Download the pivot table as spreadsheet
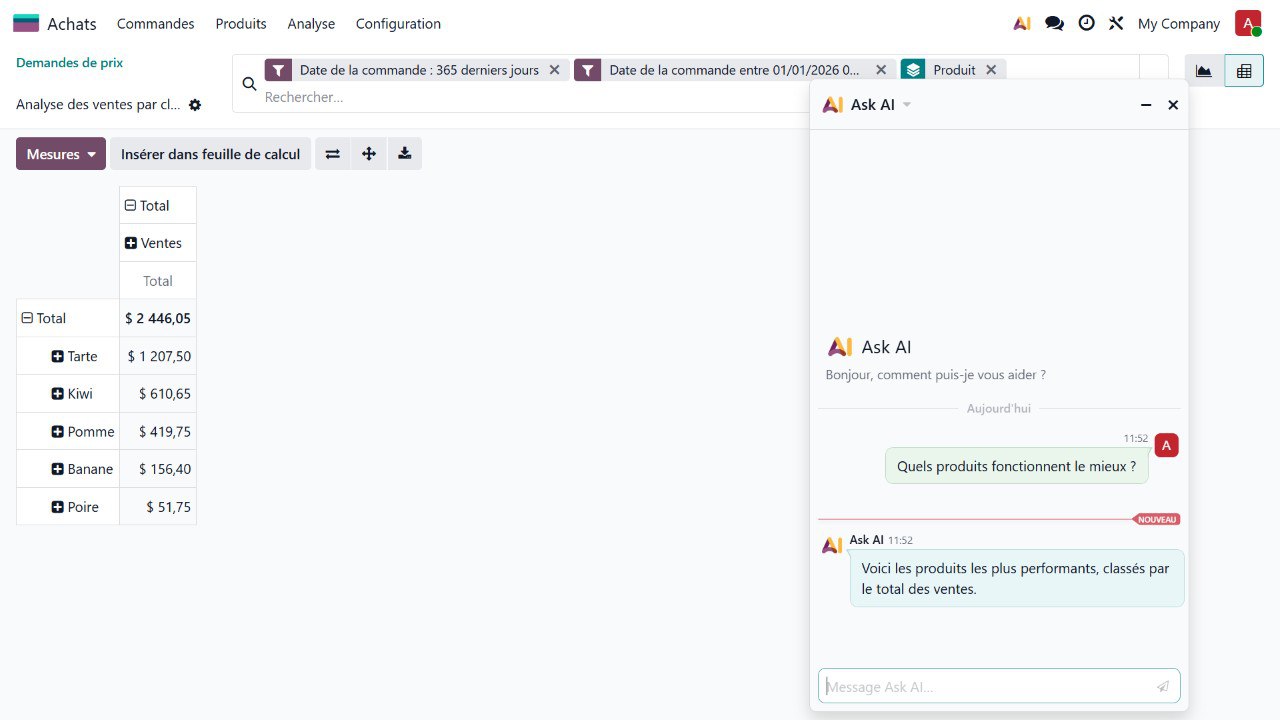The height and width of the screenshot is (720, 1280). 404,154
